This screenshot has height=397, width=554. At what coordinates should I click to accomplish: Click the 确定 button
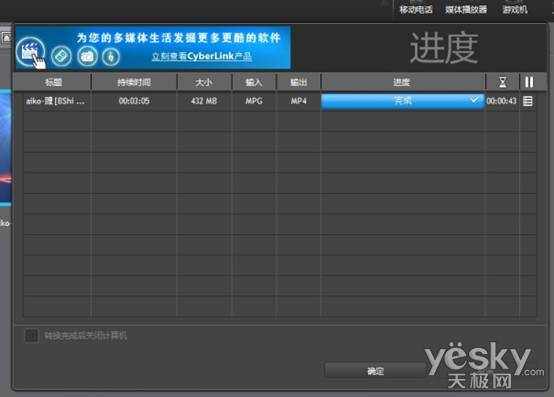pos(375,371)
